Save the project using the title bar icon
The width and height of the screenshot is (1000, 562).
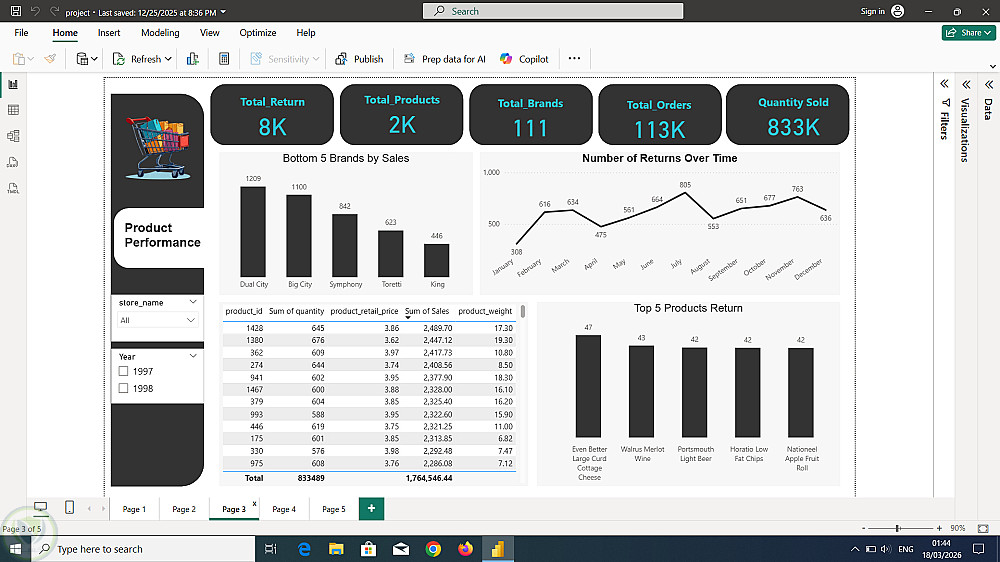pyautogui.click(x=16, y=11)
